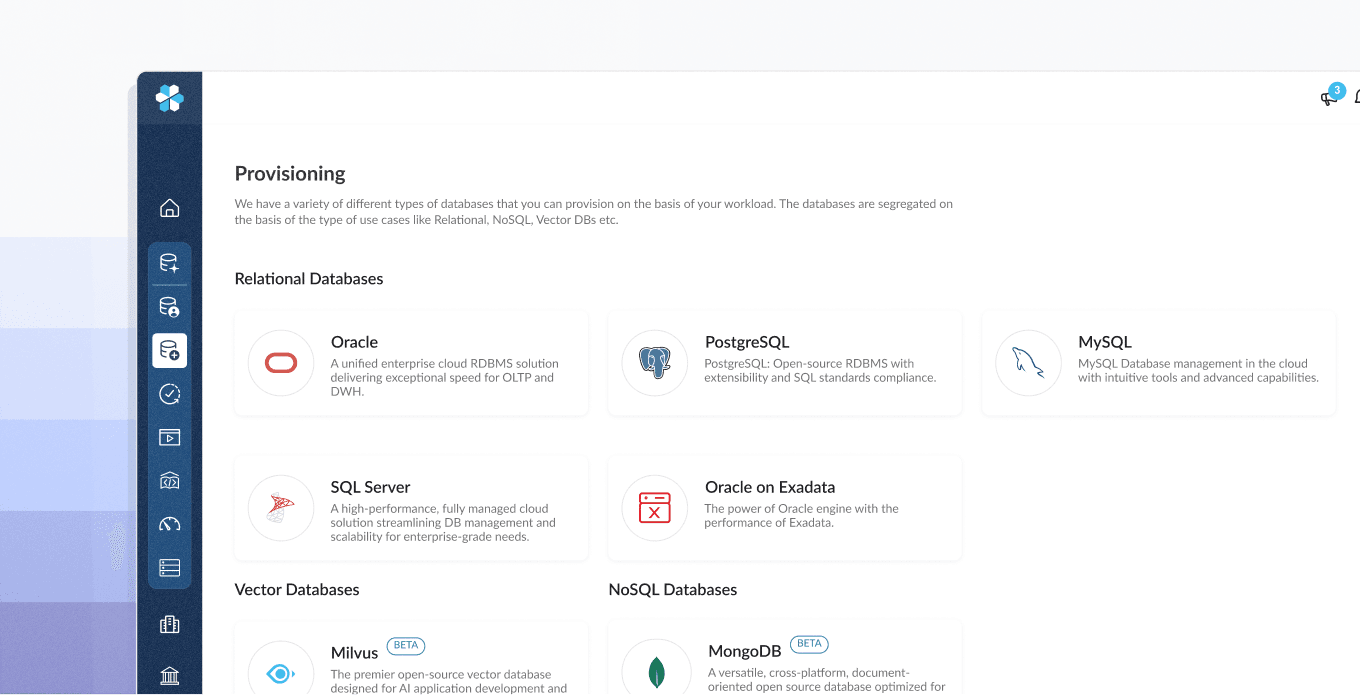This screenshot has width=1360, height=695.
Task: Choose the Milvus card title
Action: tap(355, 653)
